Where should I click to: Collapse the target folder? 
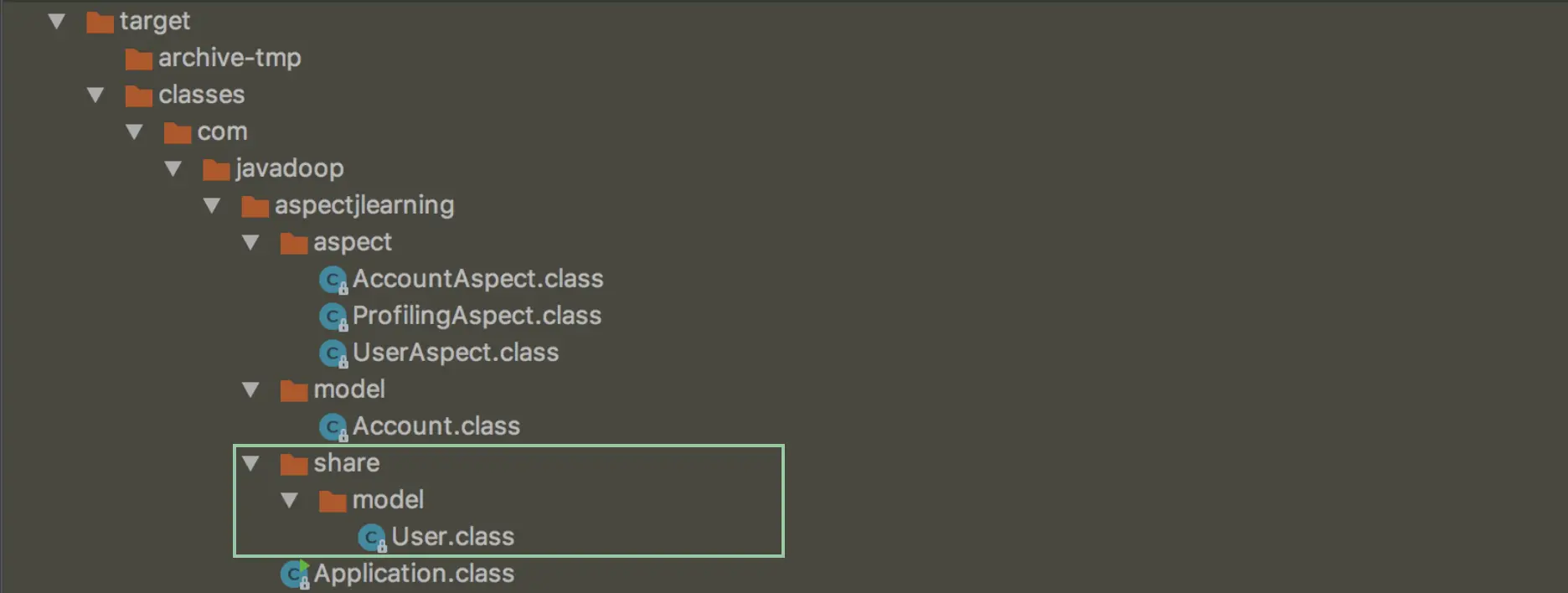[57, 21]
